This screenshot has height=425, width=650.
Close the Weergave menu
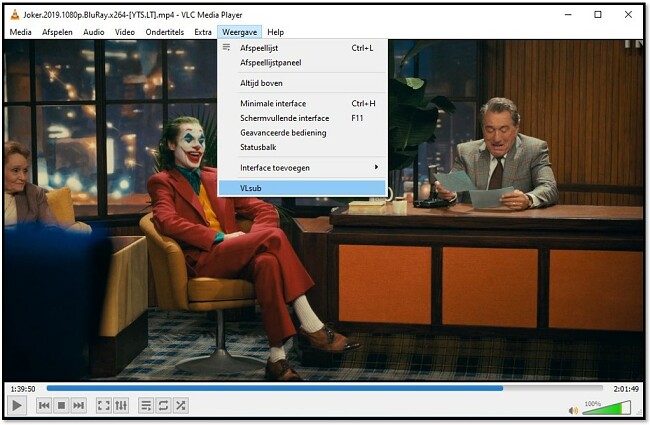tap(239, 32)
